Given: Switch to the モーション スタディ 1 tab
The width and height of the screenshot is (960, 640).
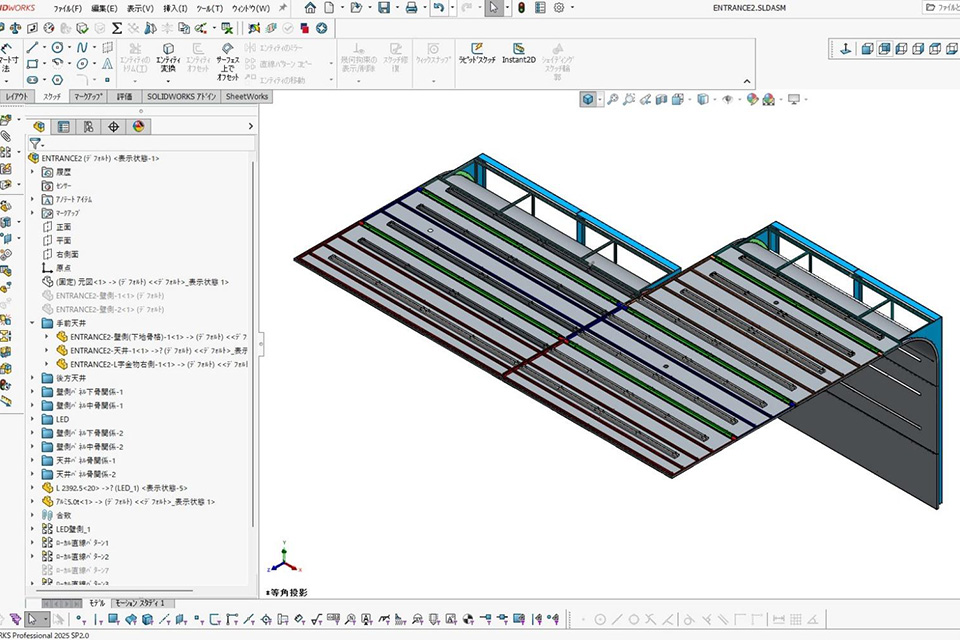Looking at the screenshot, I should coord(144,604).
